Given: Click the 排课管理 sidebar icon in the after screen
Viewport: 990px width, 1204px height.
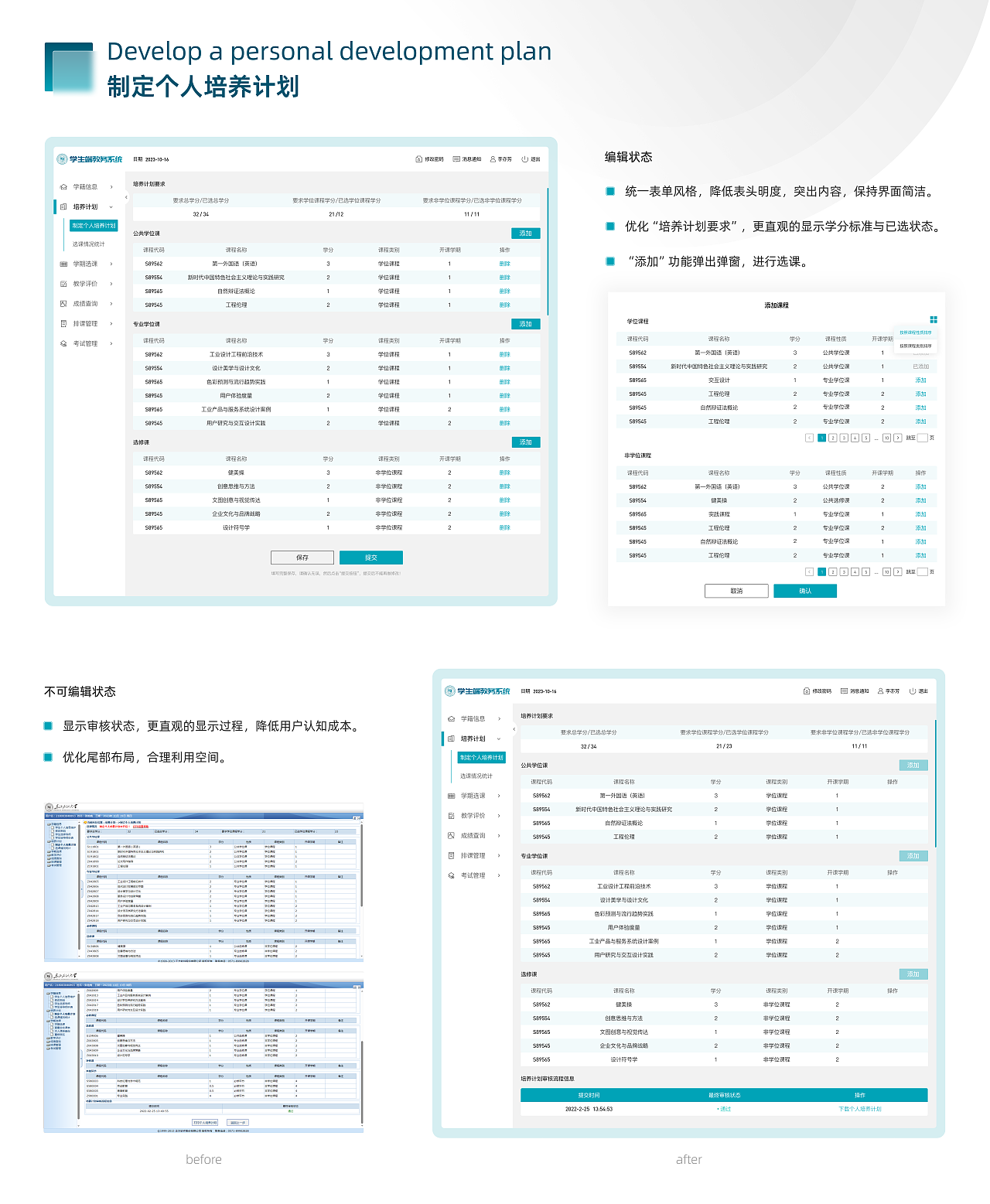Looking at the screenshot, I should click(x=452, y=856).
